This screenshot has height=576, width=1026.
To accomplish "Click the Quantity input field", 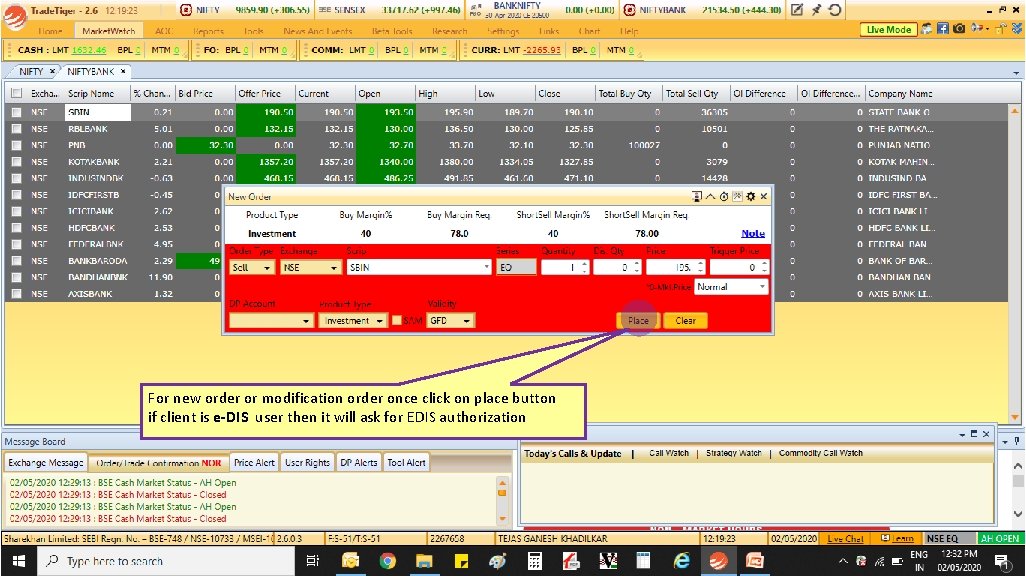I will 565,268.
